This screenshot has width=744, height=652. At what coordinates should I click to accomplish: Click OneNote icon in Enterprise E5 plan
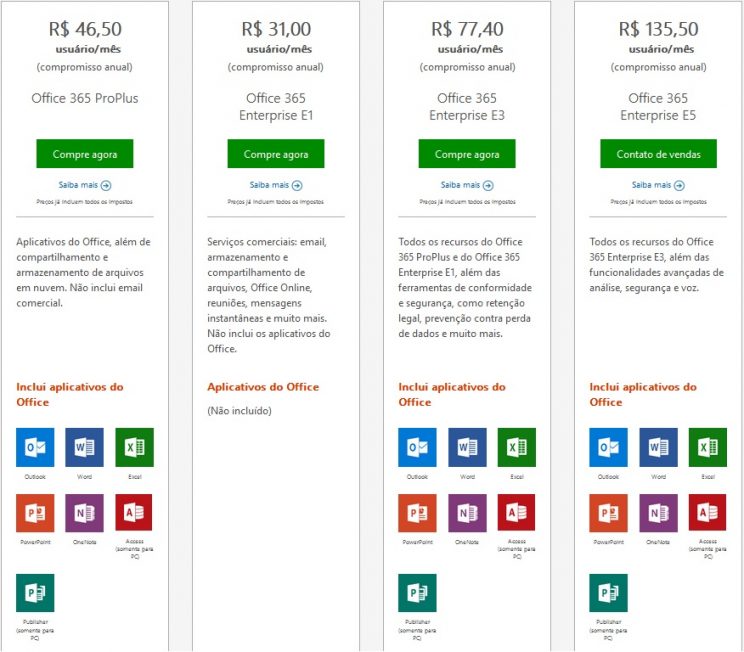[x=659, y=512]
